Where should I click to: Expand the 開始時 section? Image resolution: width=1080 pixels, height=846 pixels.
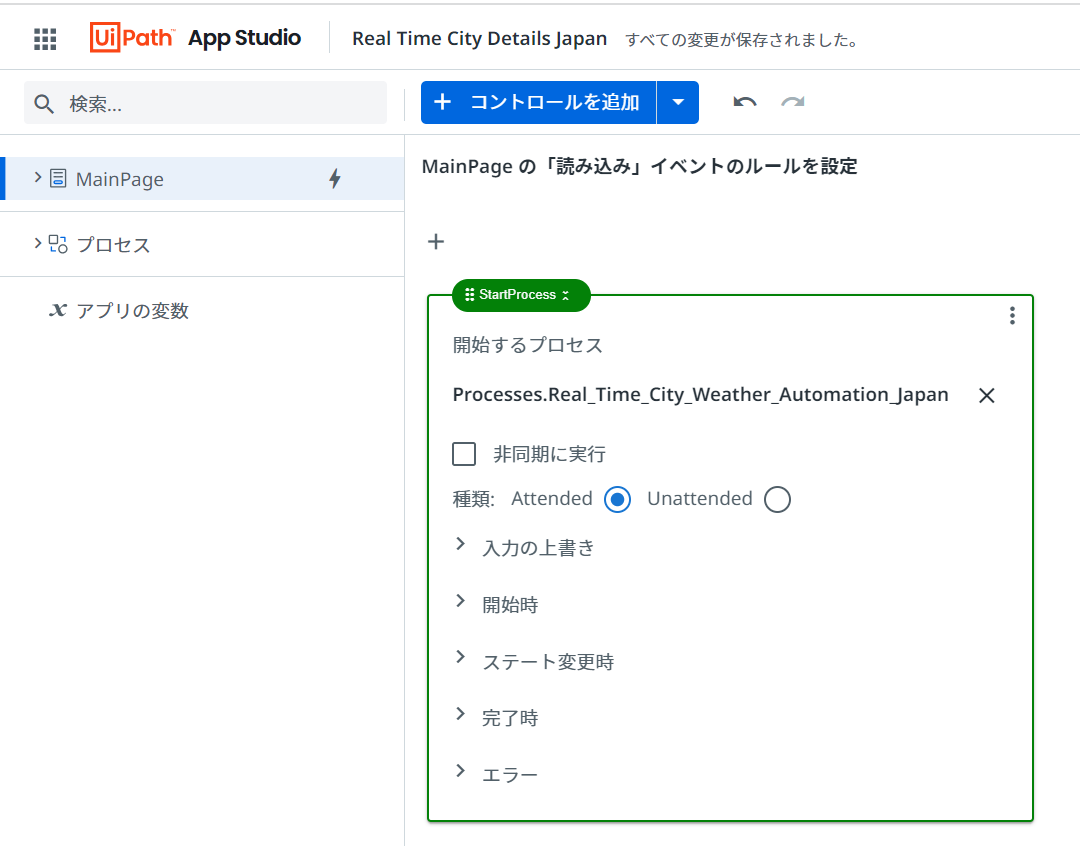[496, 604]
